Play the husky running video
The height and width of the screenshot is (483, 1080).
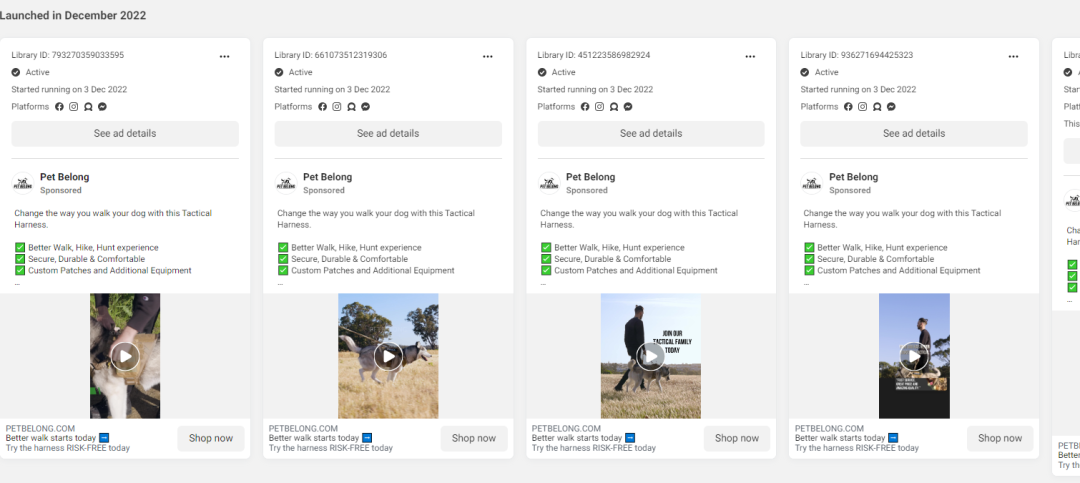click(x=388, y=356)
